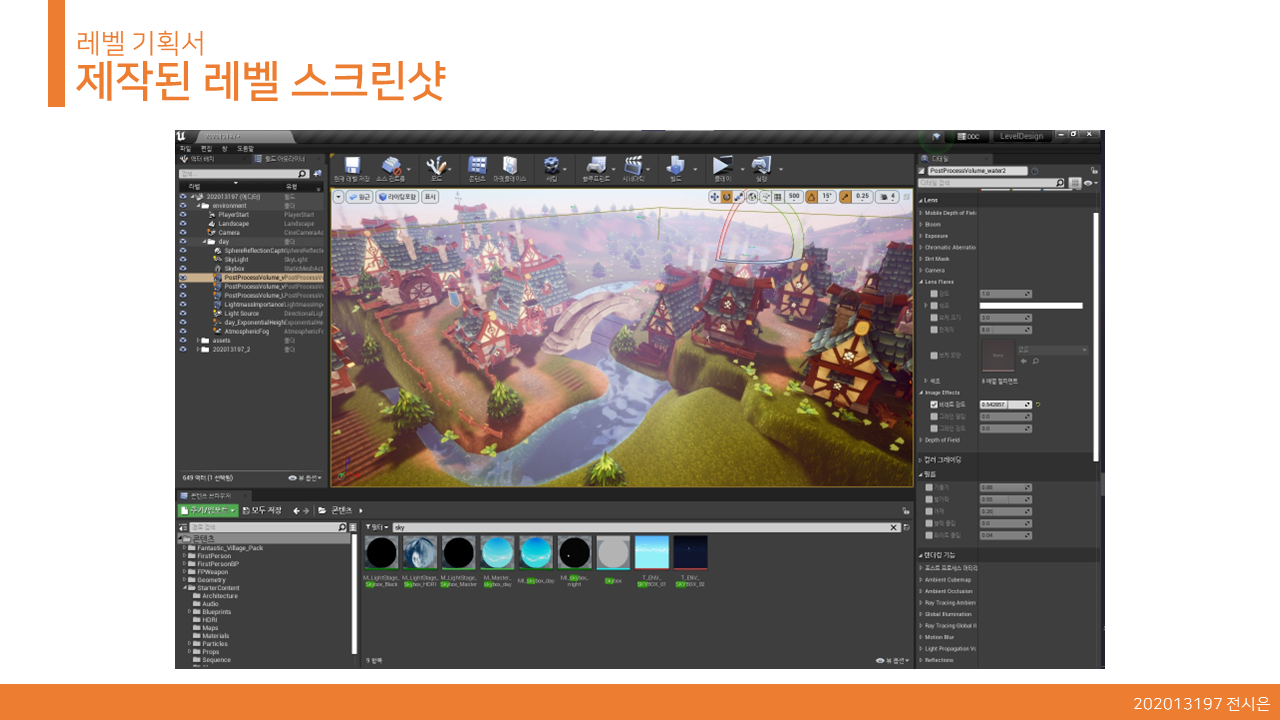
Task: Toggle visibility of Skybox actor
Action: pos(183,268)
